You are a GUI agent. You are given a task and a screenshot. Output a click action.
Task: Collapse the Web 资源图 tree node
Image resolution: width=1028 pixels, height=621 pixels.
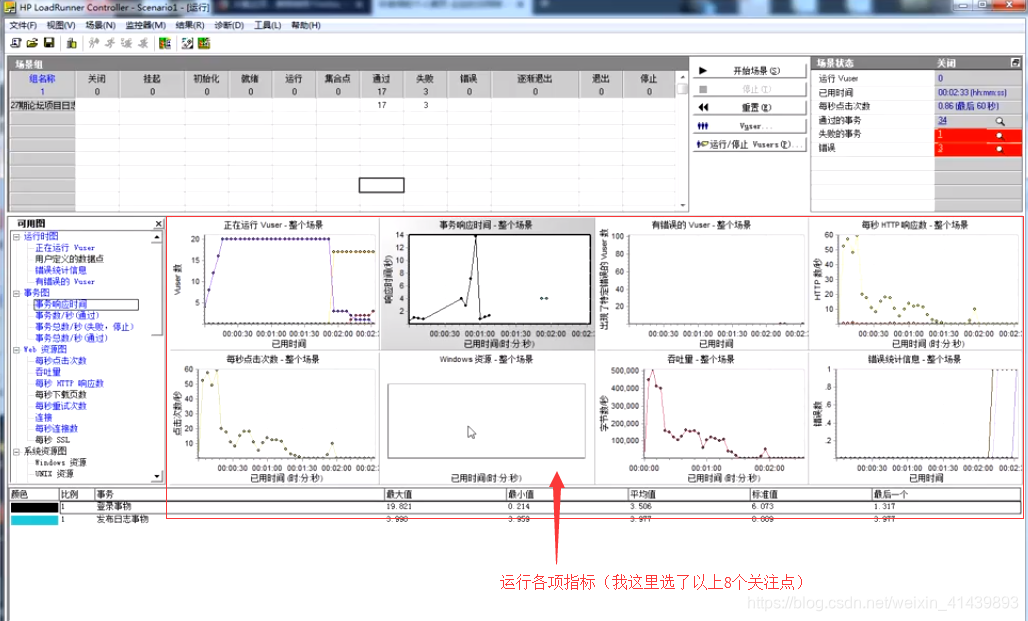point(16,350)
